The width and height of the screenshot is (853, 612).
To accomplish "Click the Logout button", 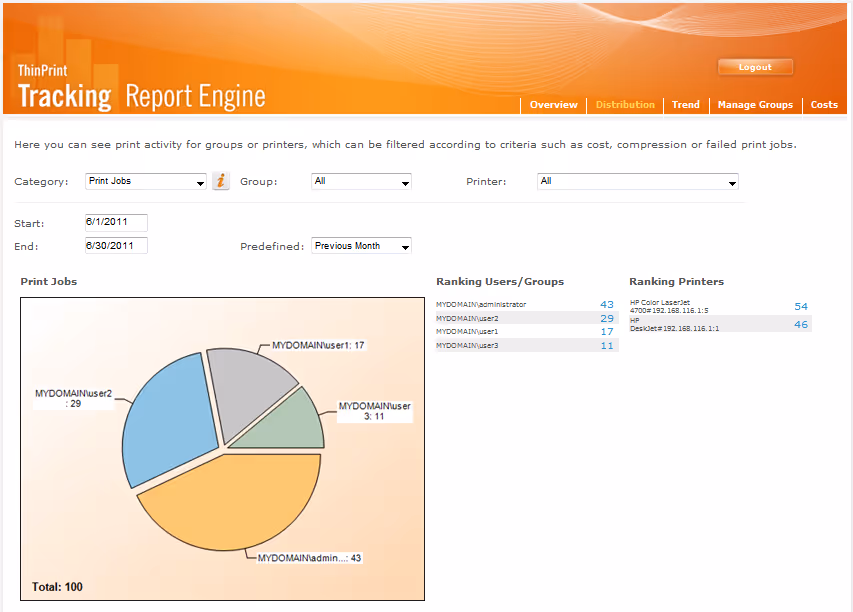I will pos(755,67).
